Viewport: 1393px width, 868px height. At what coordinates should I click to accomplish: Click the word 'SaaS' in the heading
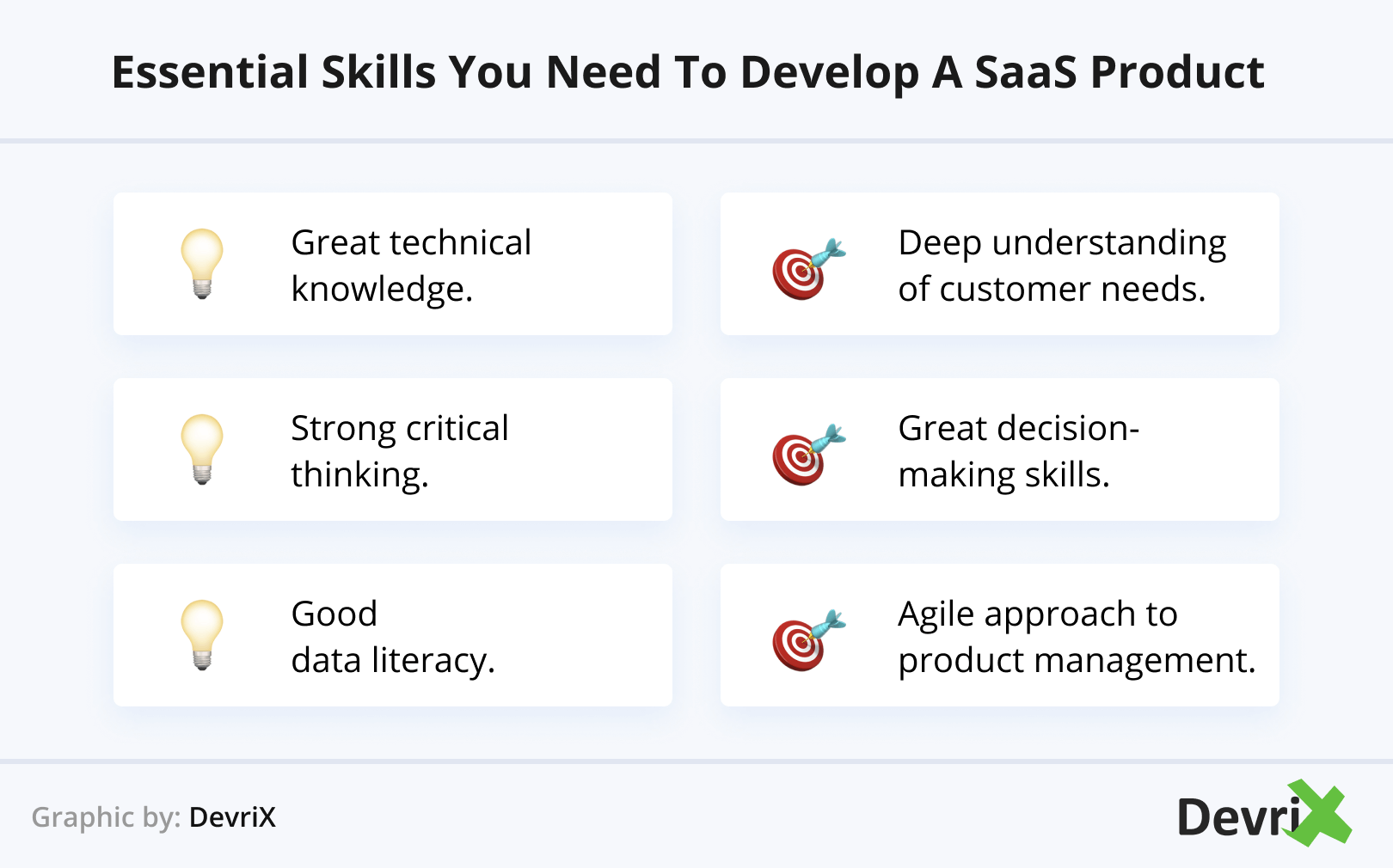1025,72
